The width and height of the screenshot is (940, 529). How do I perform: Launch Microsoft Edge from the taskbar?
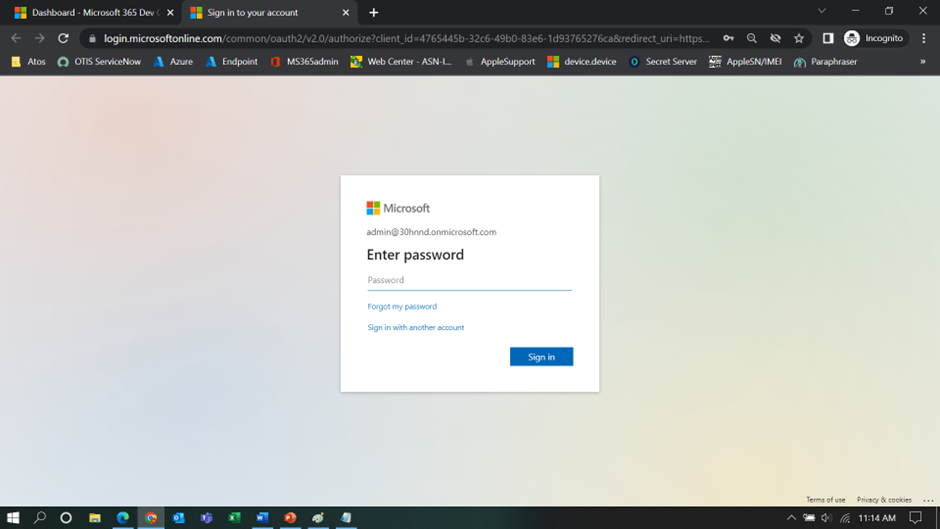click(x=123, y=518)
